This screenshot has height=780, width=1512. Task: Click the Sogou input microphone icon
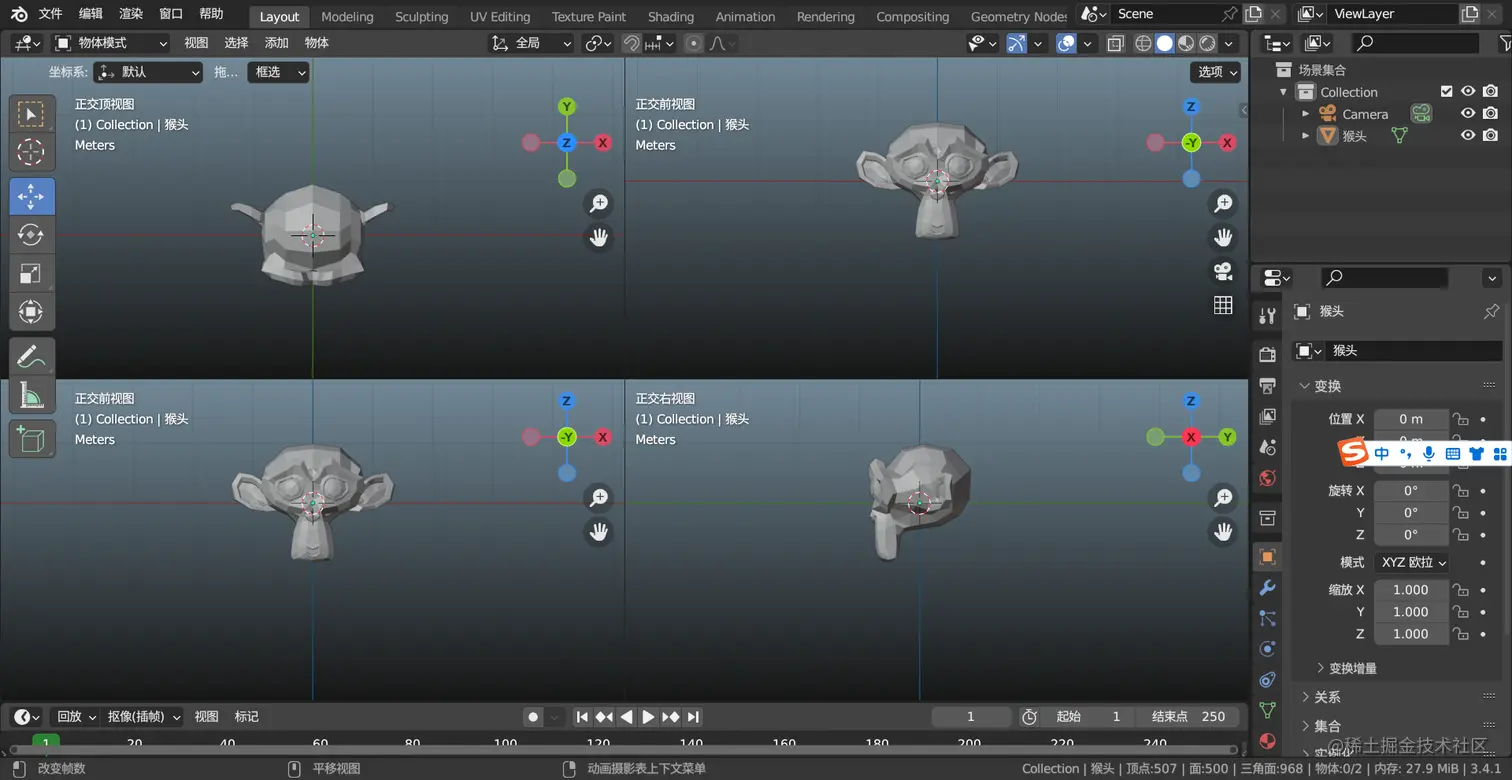tap(1429, 454)
